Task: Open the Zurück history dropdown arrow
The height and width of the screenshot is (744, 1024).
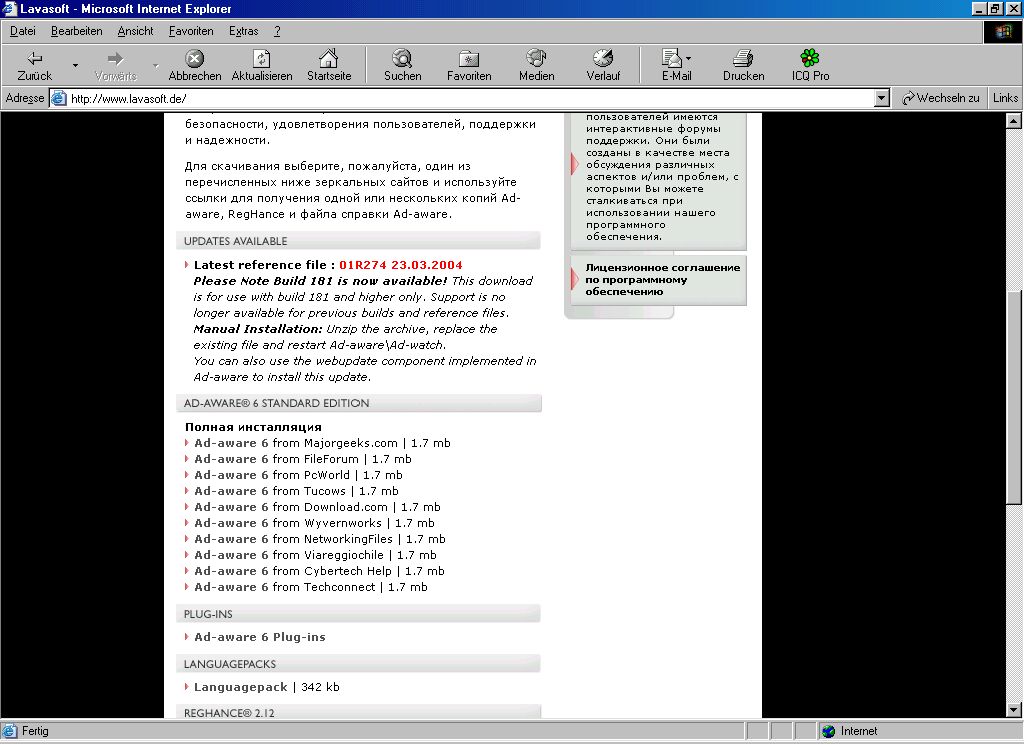Action: tap(75, 65)
